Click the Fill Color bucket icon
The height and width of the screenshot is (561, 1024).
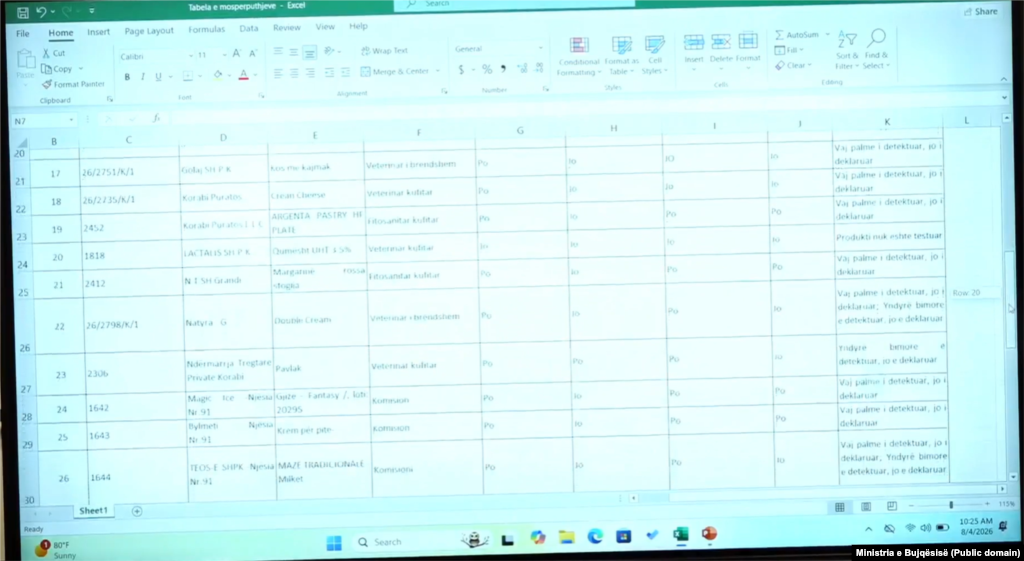pyautogui.click(x=218, y=75)
